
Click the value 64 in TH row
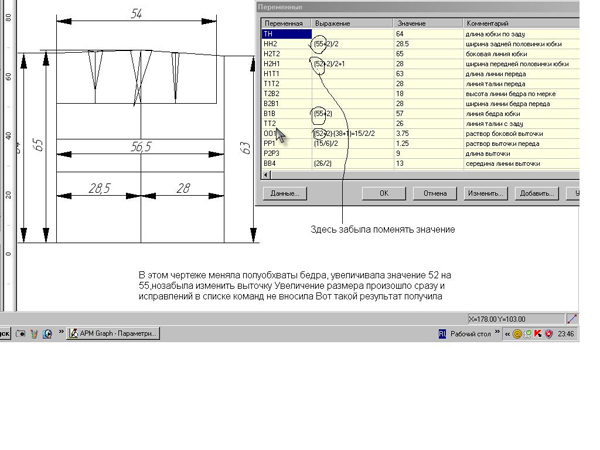coord(400,34)
